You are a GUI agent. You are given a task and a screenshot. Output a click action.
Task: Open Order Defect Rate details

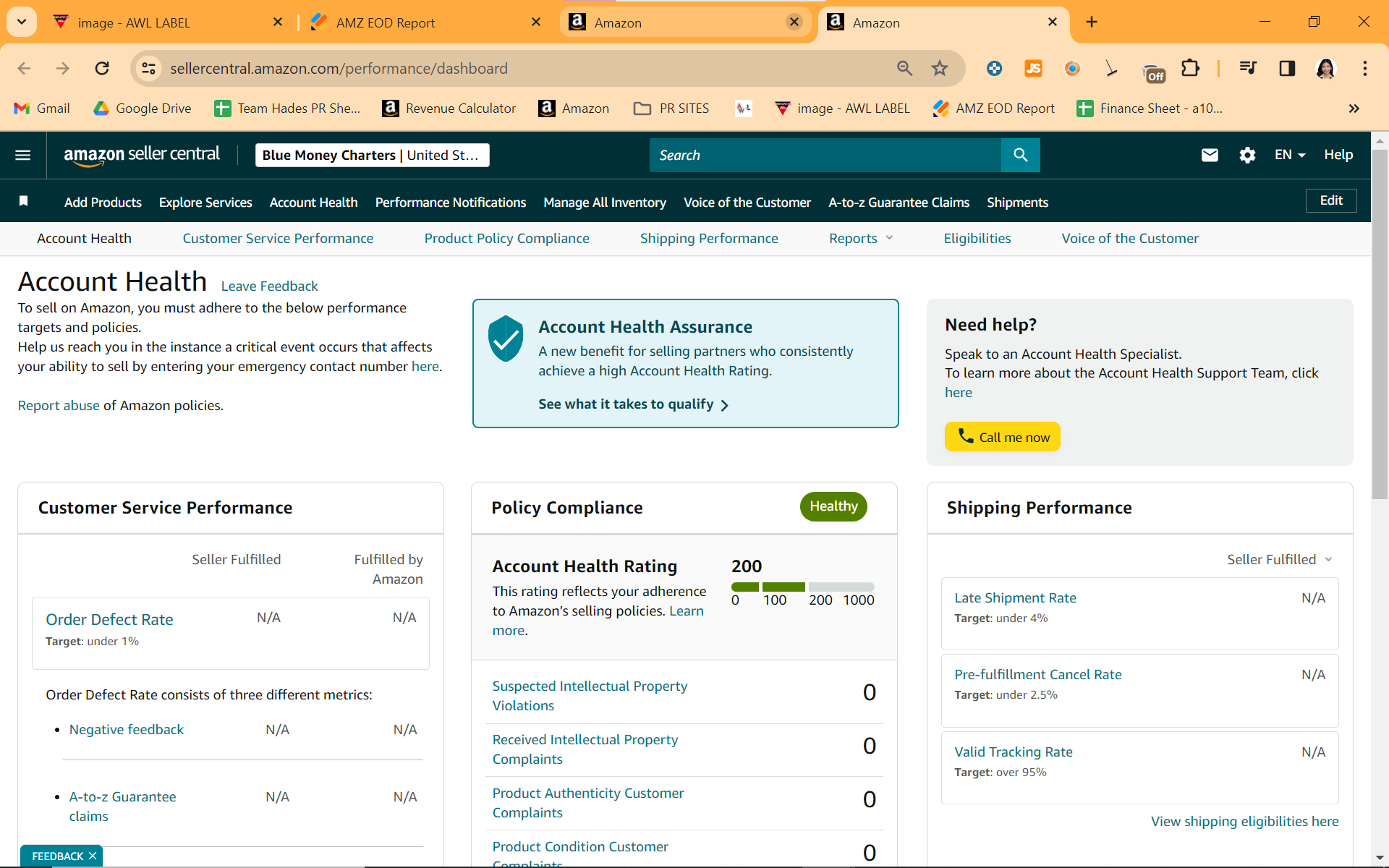click(x=109, y=620)
